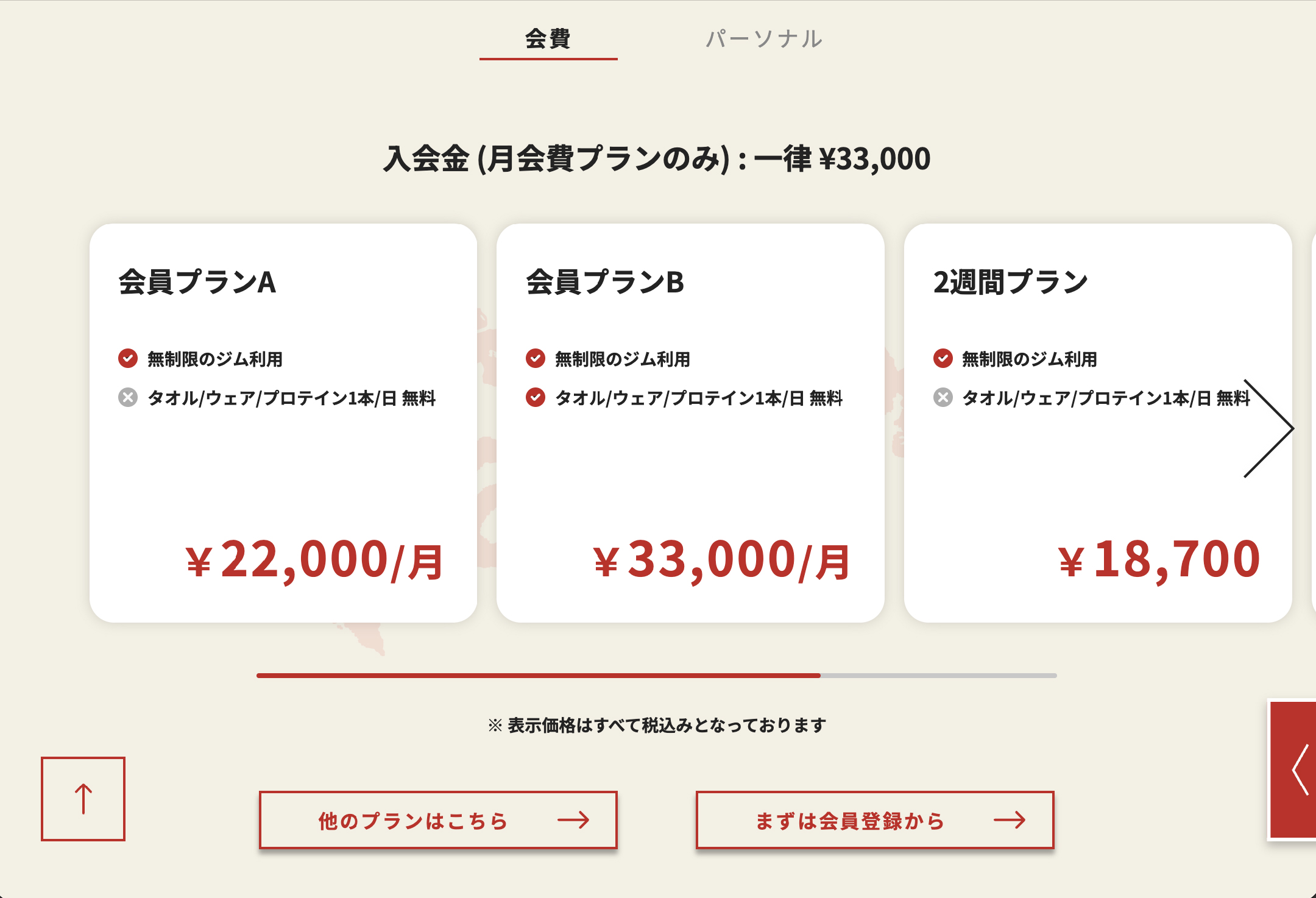The image size is (1316, 898).
Task: Click arrow icon on まずは会員登録から button
Action: point(1010,820)
